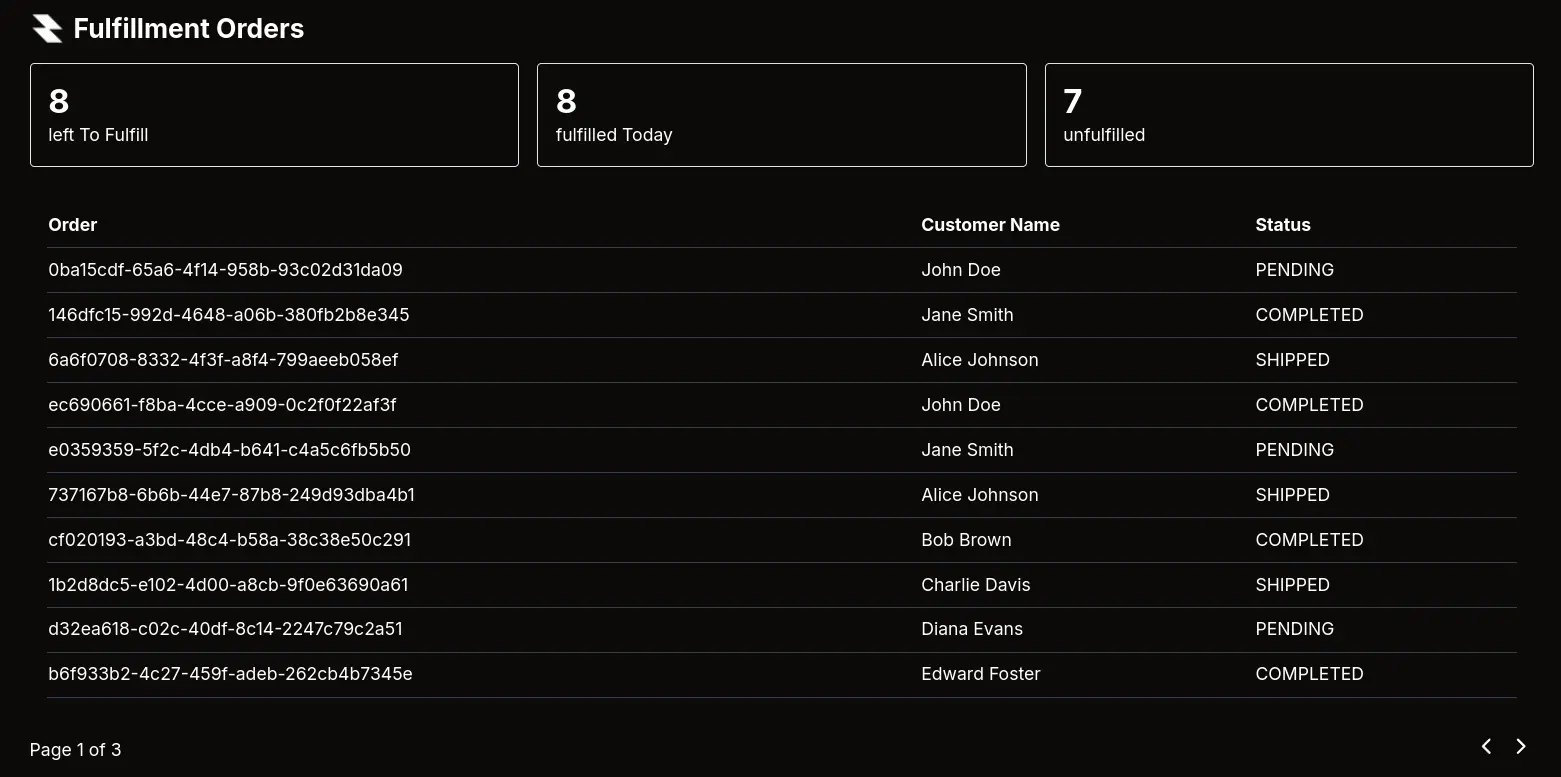This screenshot has width=1561, height=777.
Task: Open order 0ba15cdf-65a6-4f14-958b-93c02d31da09
Action: [225, 270]
